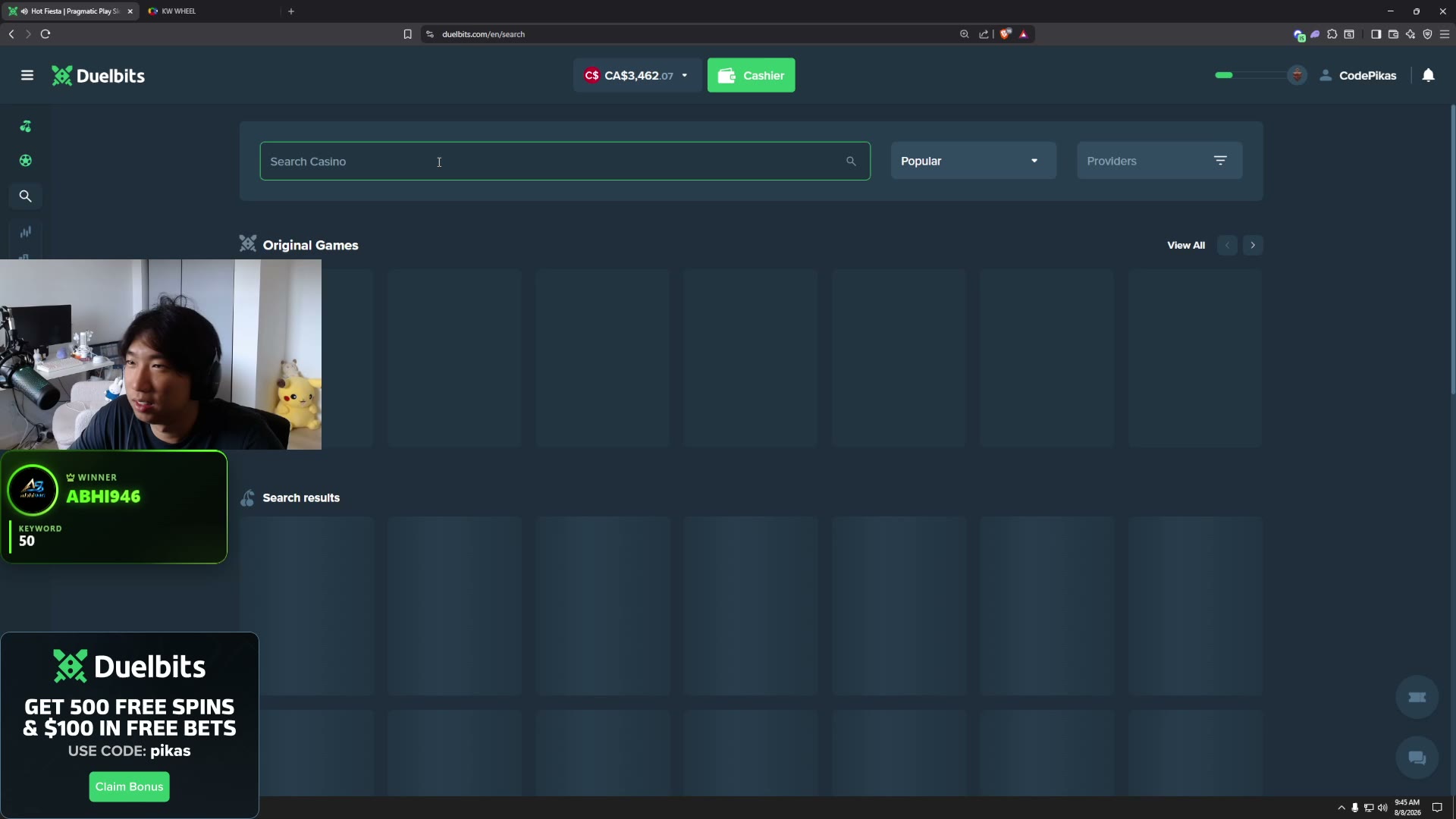Click the winner name ABHI946
This screenshot has width=1456, height=819.
click(103, 497)
